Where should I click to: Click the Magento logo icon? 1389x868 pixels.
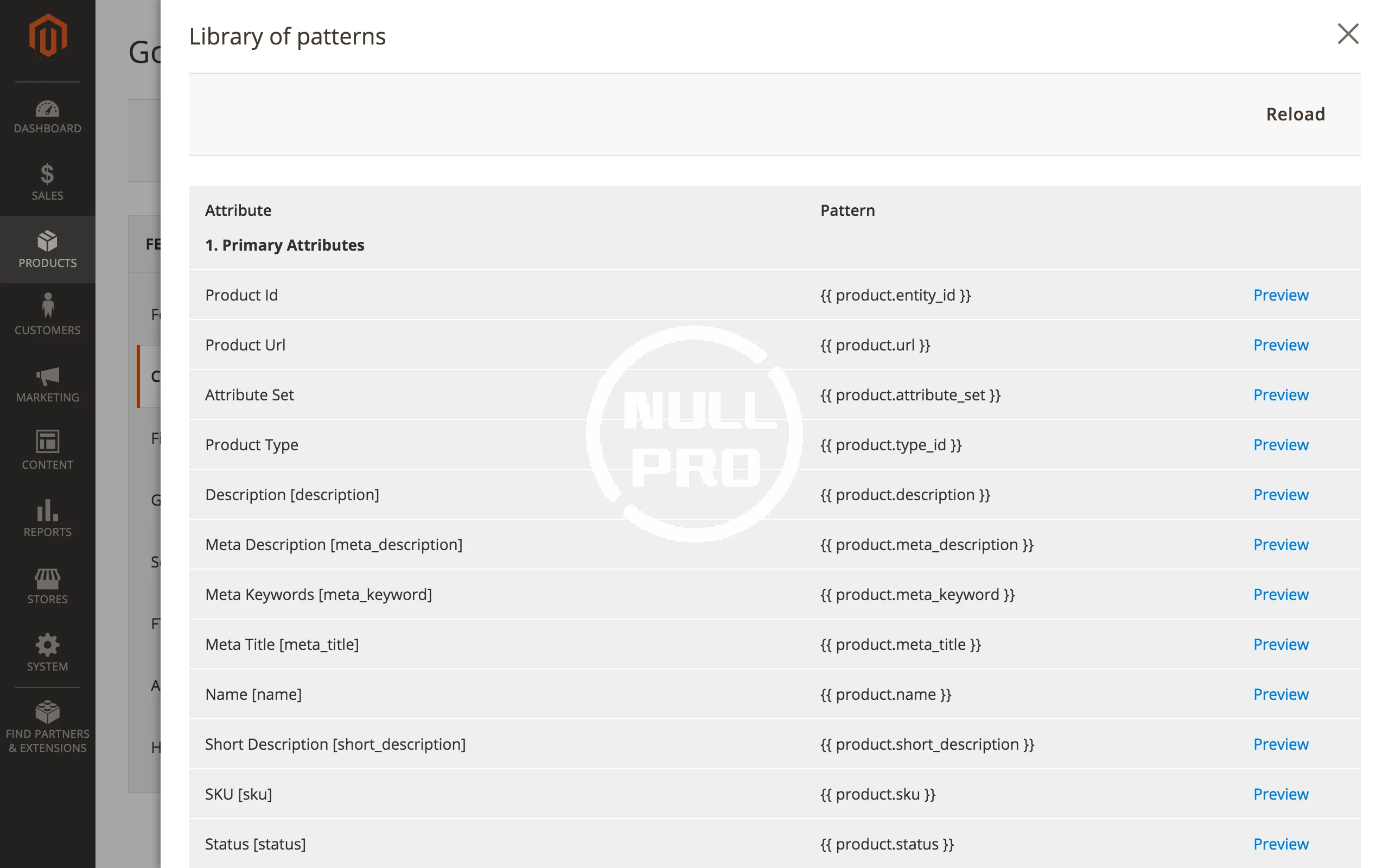(x=48, y=36)
